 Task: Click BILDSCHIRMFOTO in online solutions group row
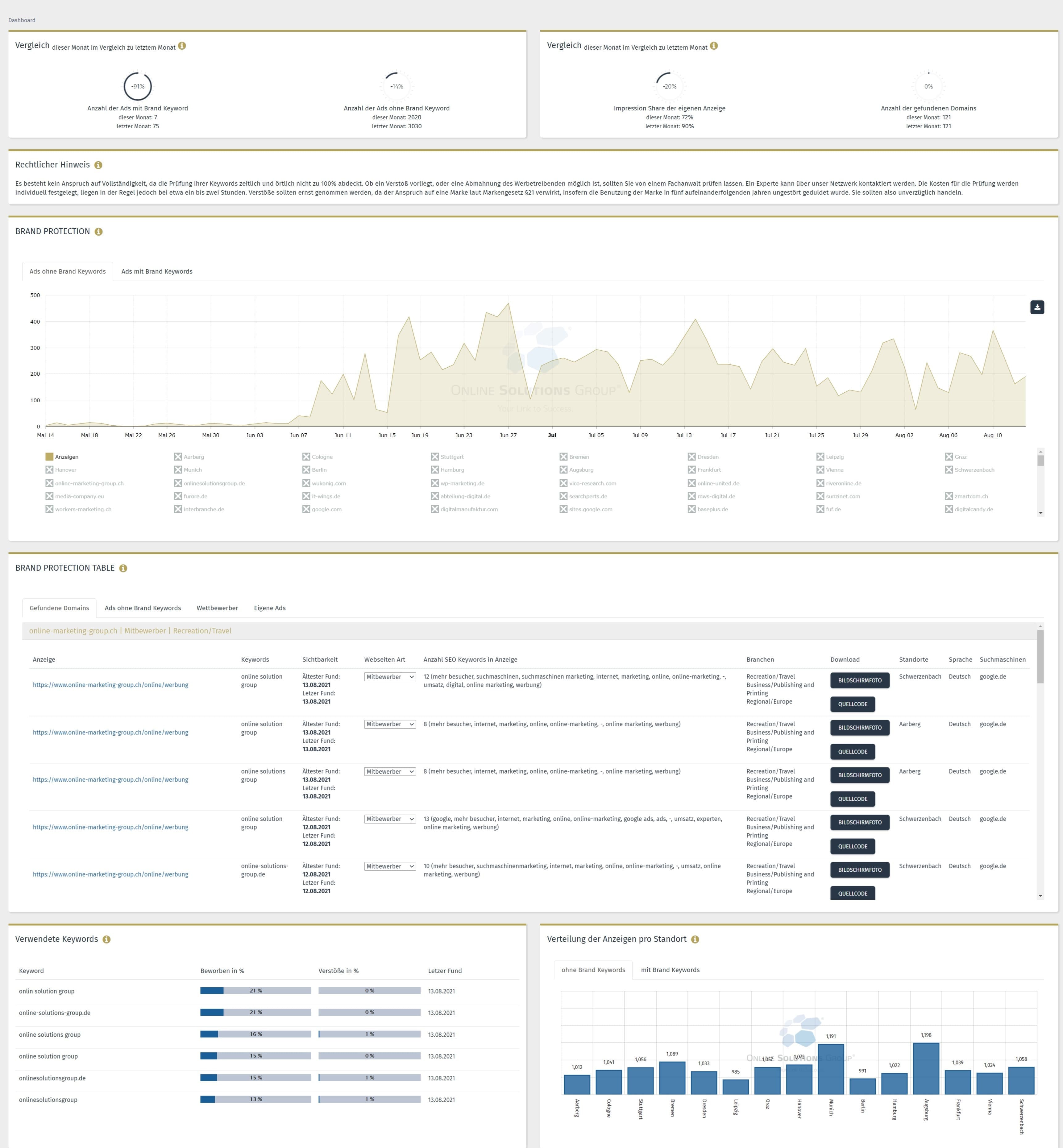(860, 775)
